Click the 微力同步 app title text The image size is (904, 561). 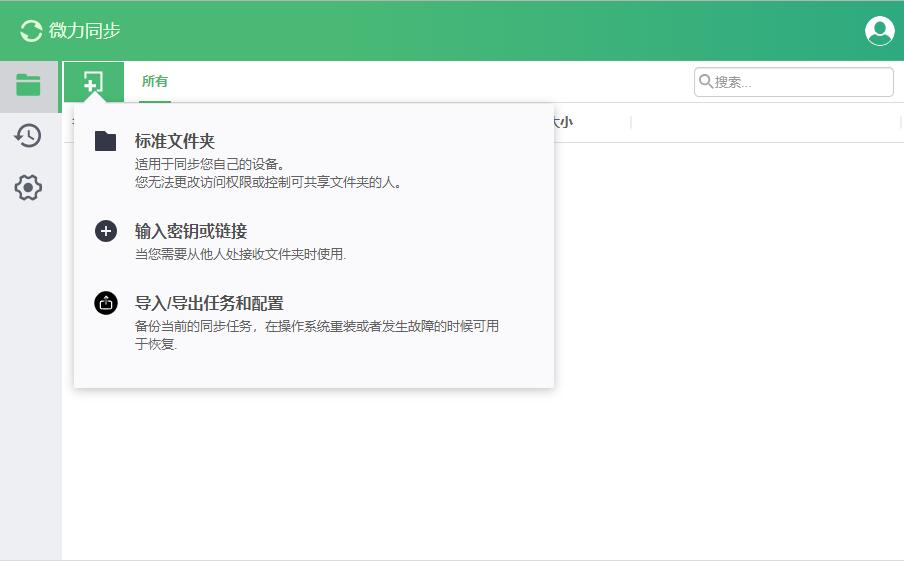tap(85, 31)
